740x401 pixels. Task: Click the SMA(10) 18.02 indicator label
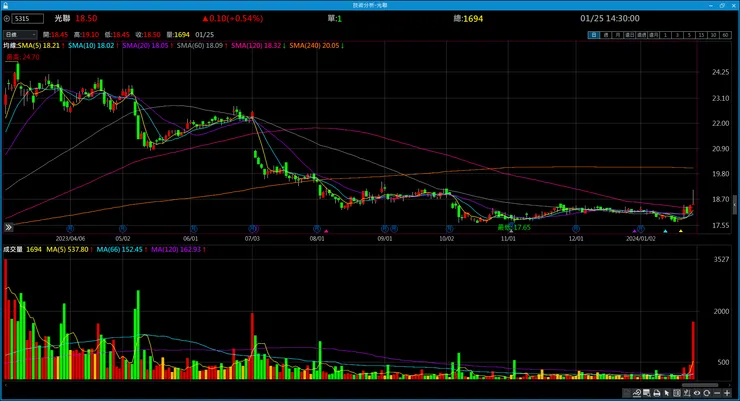[91, 46]
